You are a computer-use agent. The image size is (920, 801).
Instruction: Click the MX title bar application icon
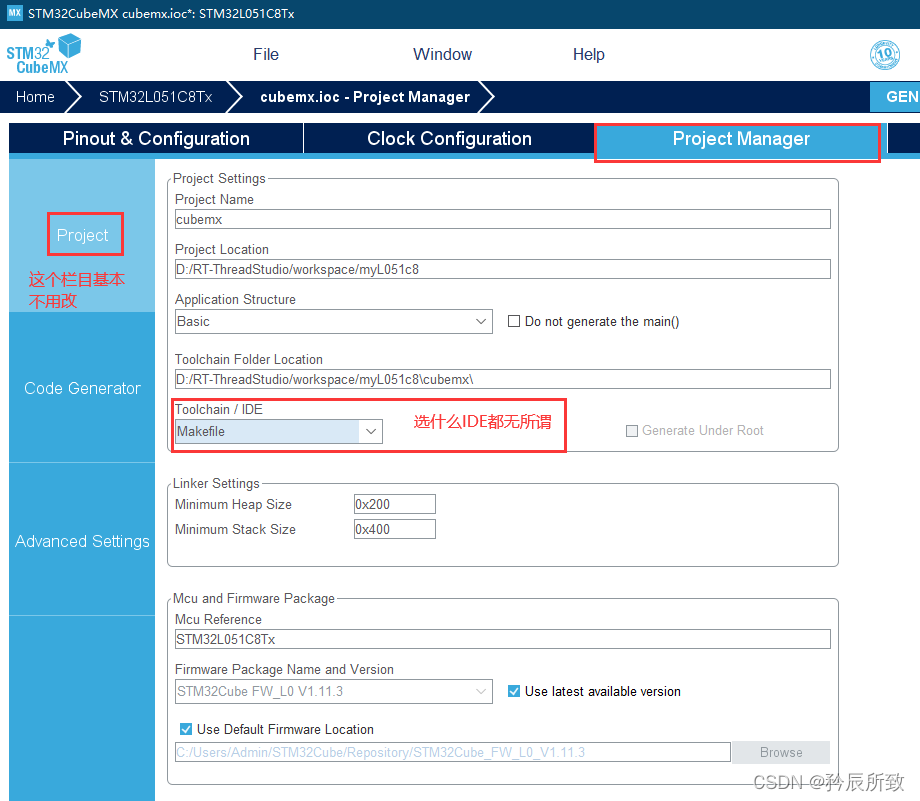14,13
